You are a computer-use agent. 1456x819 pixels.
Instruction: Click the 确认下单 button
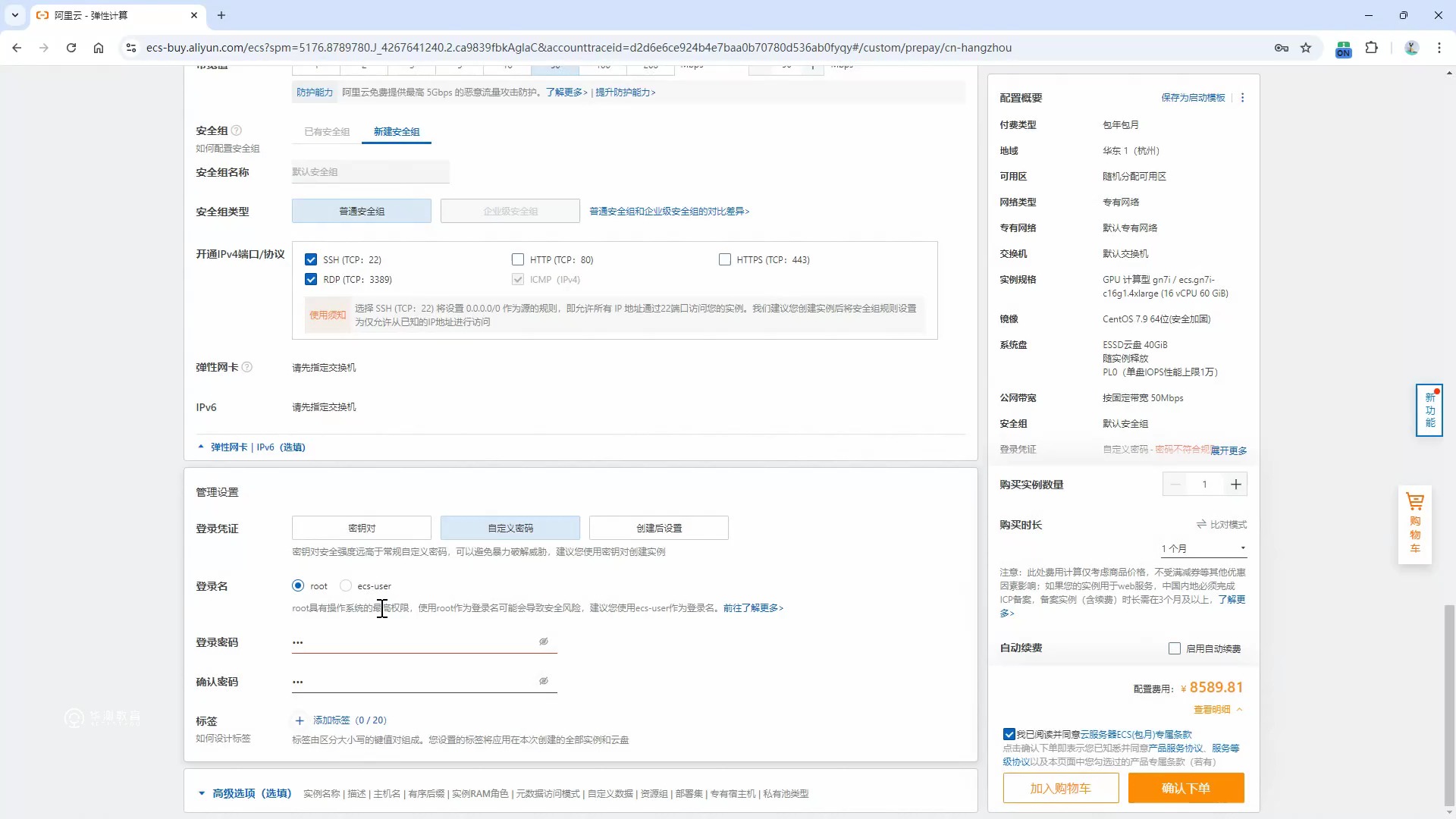(x=1186, y=788)
